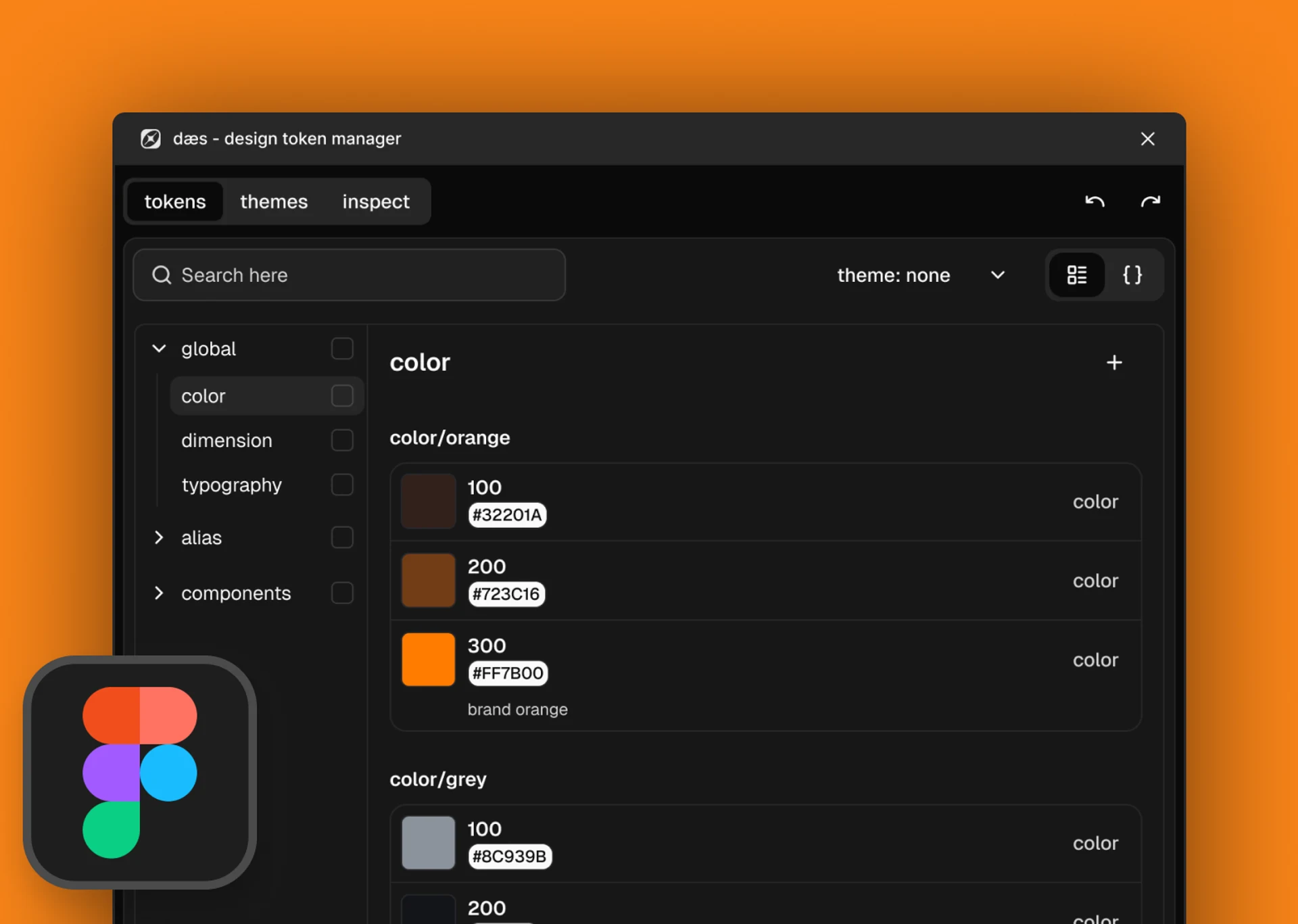Undo the last change
The height and width of the screenshot is (924, 1298).
tap(1095, 201)
